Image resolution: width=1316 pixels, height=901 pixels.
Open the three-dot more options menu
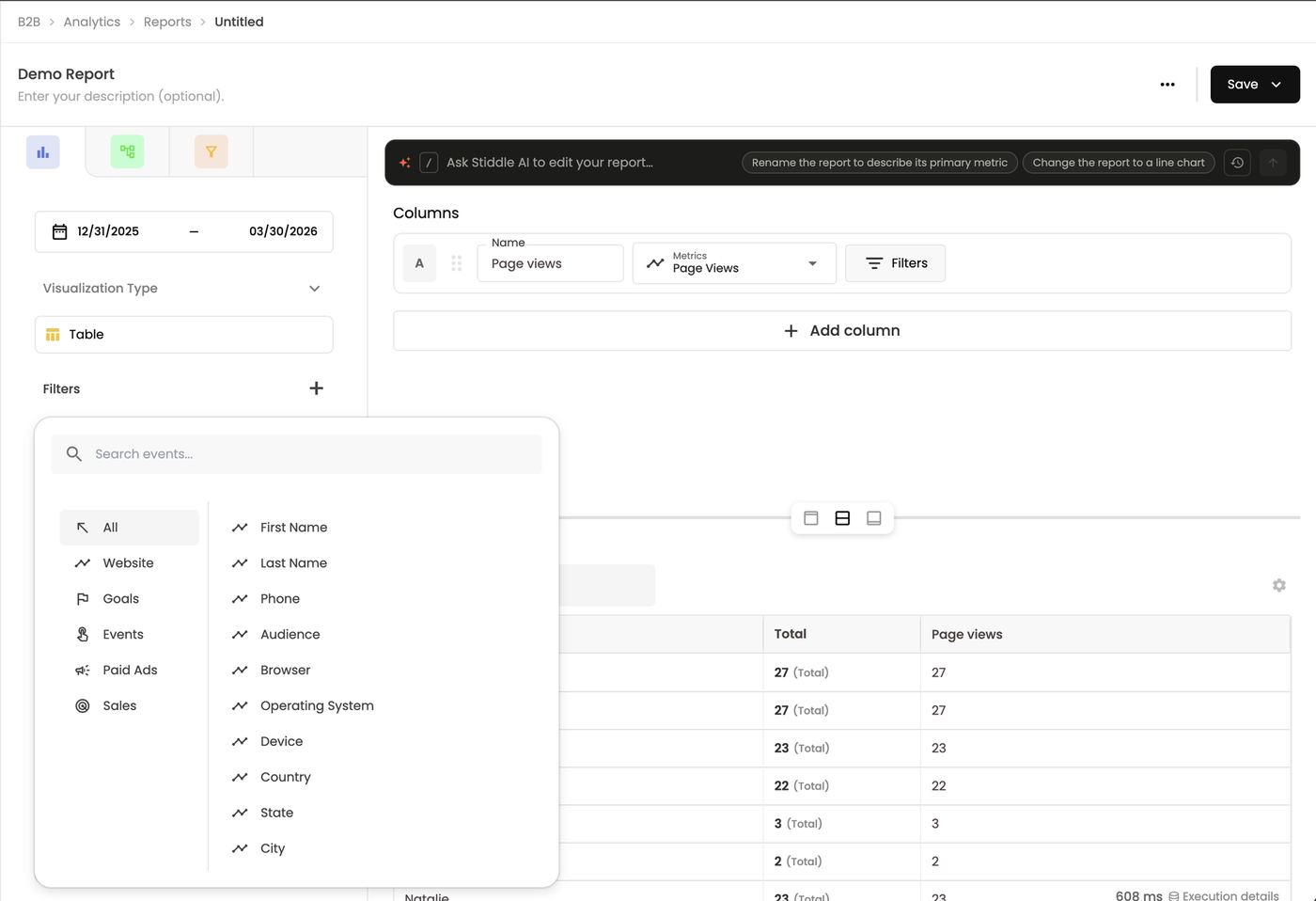click(1167, 85)
